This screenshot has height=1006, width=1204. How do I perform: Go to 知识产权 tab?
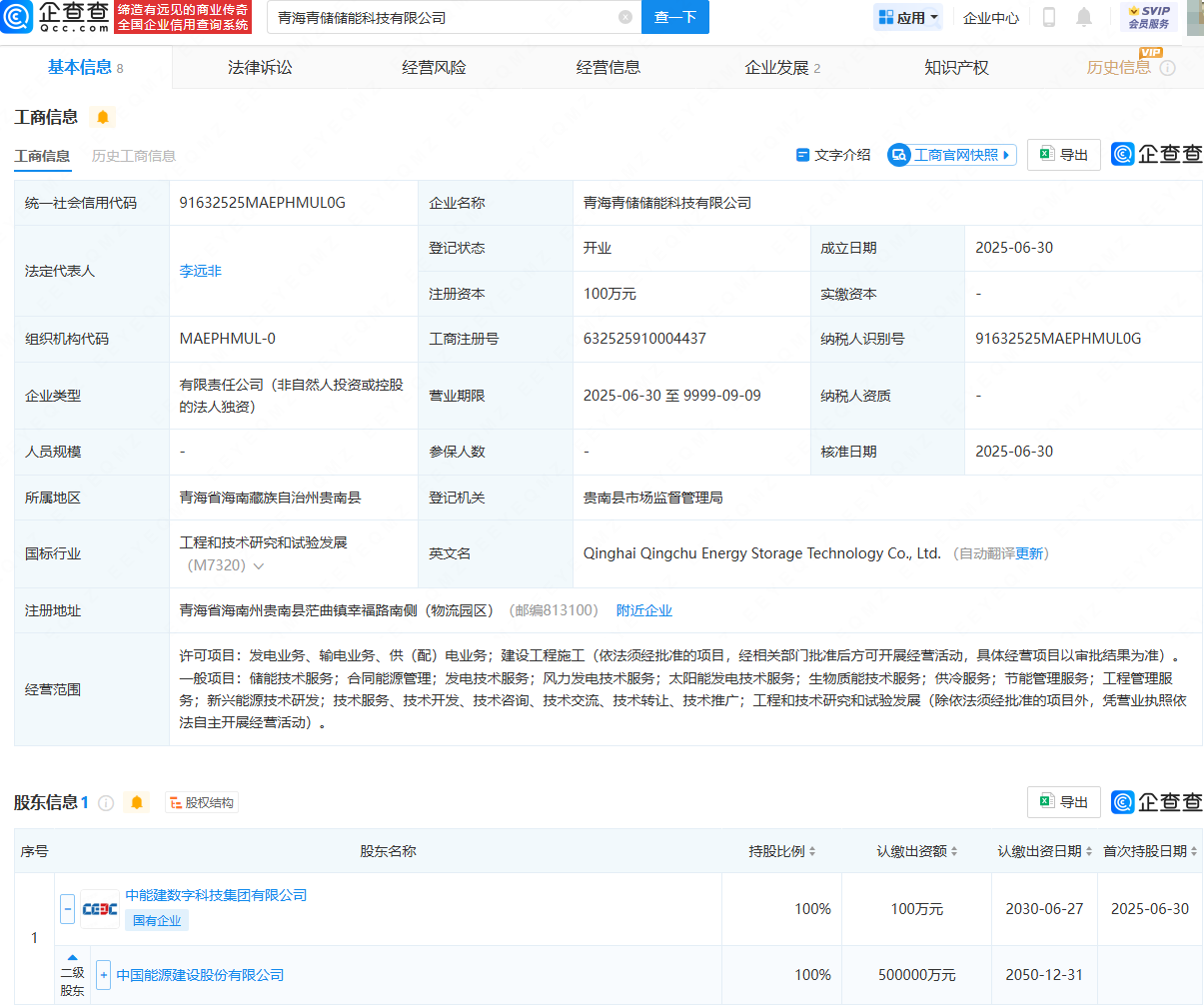[x=956, y=67]
